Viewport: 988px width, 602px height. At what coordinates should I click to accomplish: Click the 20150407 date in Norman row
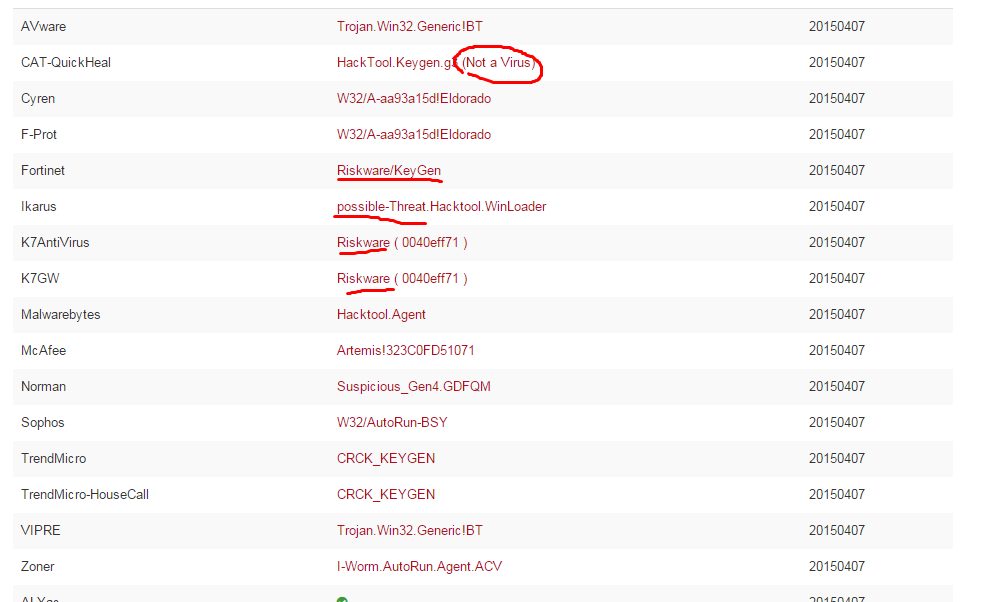coord(837,386)
